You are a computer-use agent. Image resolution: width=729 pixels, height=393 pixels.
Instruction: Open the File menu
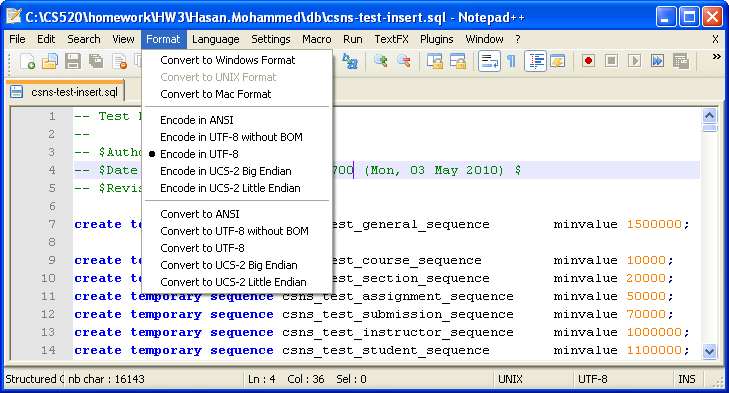point(17,39)
